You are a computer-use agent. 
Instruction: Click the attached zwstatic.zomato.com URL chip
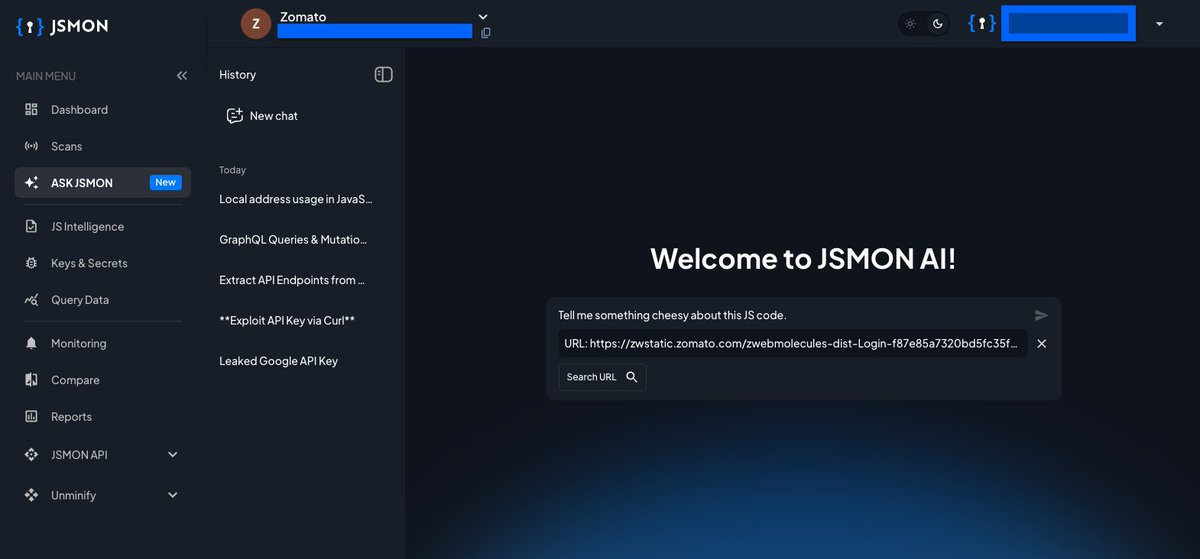793,344
